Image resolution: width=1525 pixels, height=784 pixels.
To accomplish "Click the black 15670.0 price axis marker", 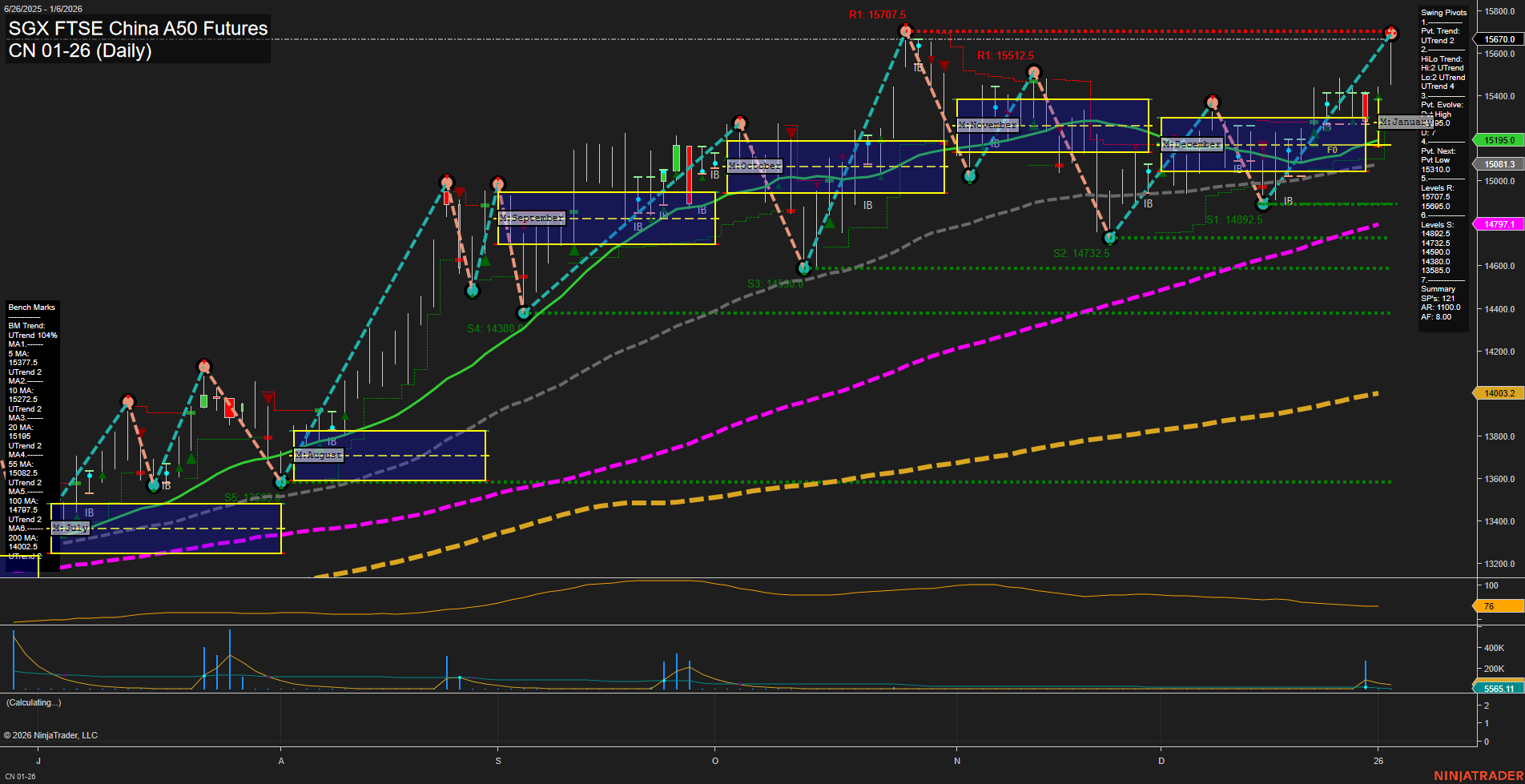I will tap(1499, 38).
